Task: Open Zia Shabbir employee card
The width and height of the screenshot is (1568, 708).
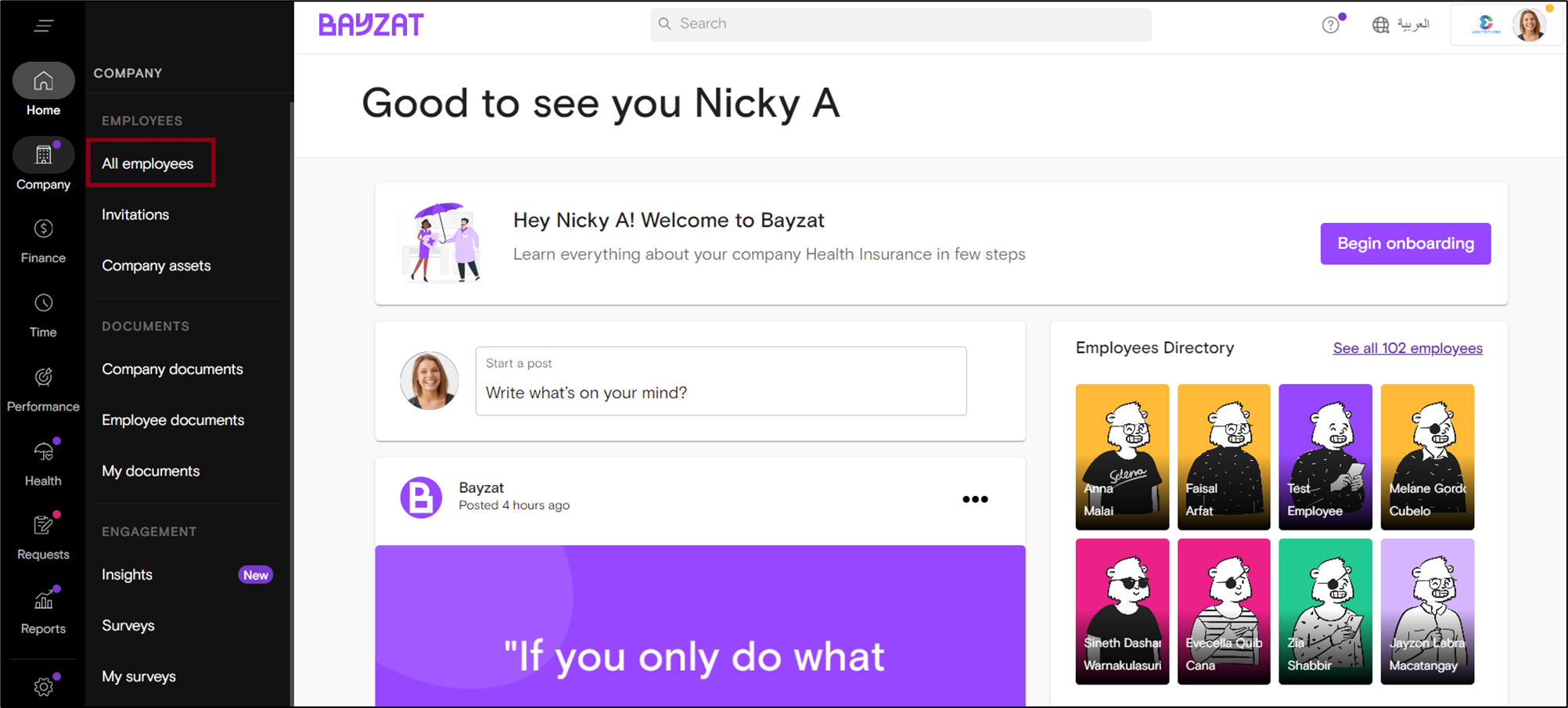Action: coord(1325,611)
